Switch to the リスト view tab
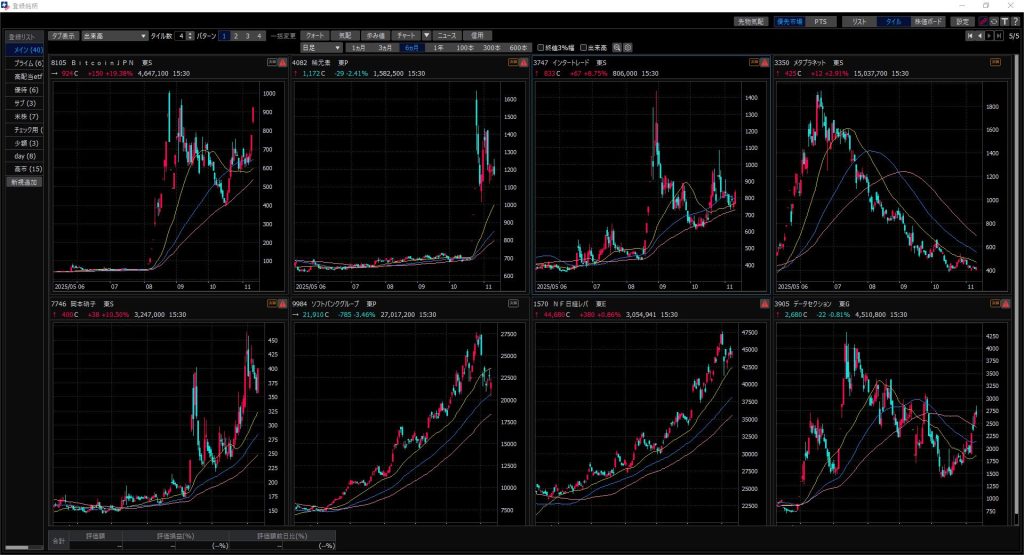The height and width of the screenshot is (555, 1024). tap(859, 21)
